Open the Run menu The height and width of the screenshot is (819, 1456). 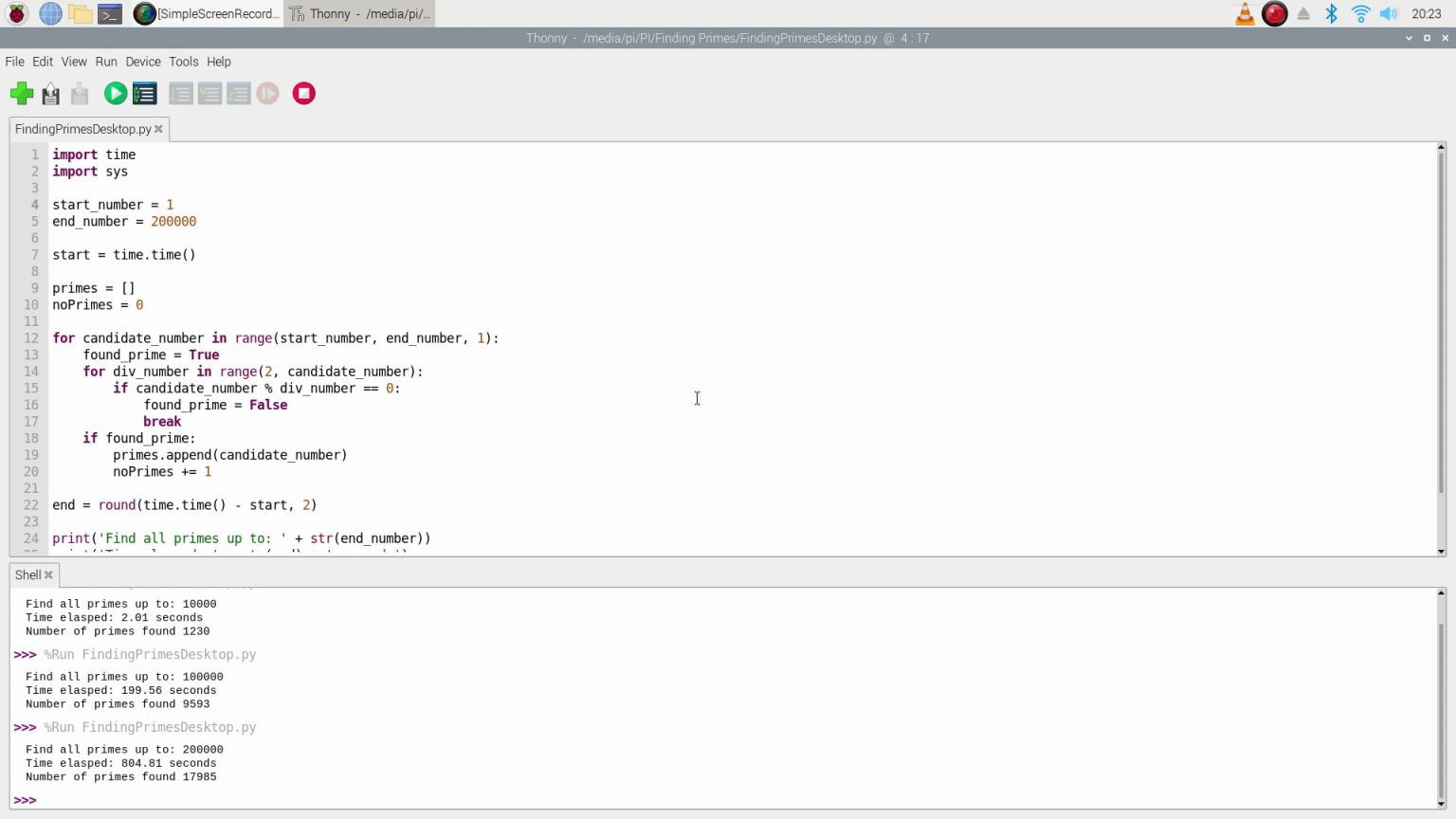pyautogui.click(x=106, y=62)
